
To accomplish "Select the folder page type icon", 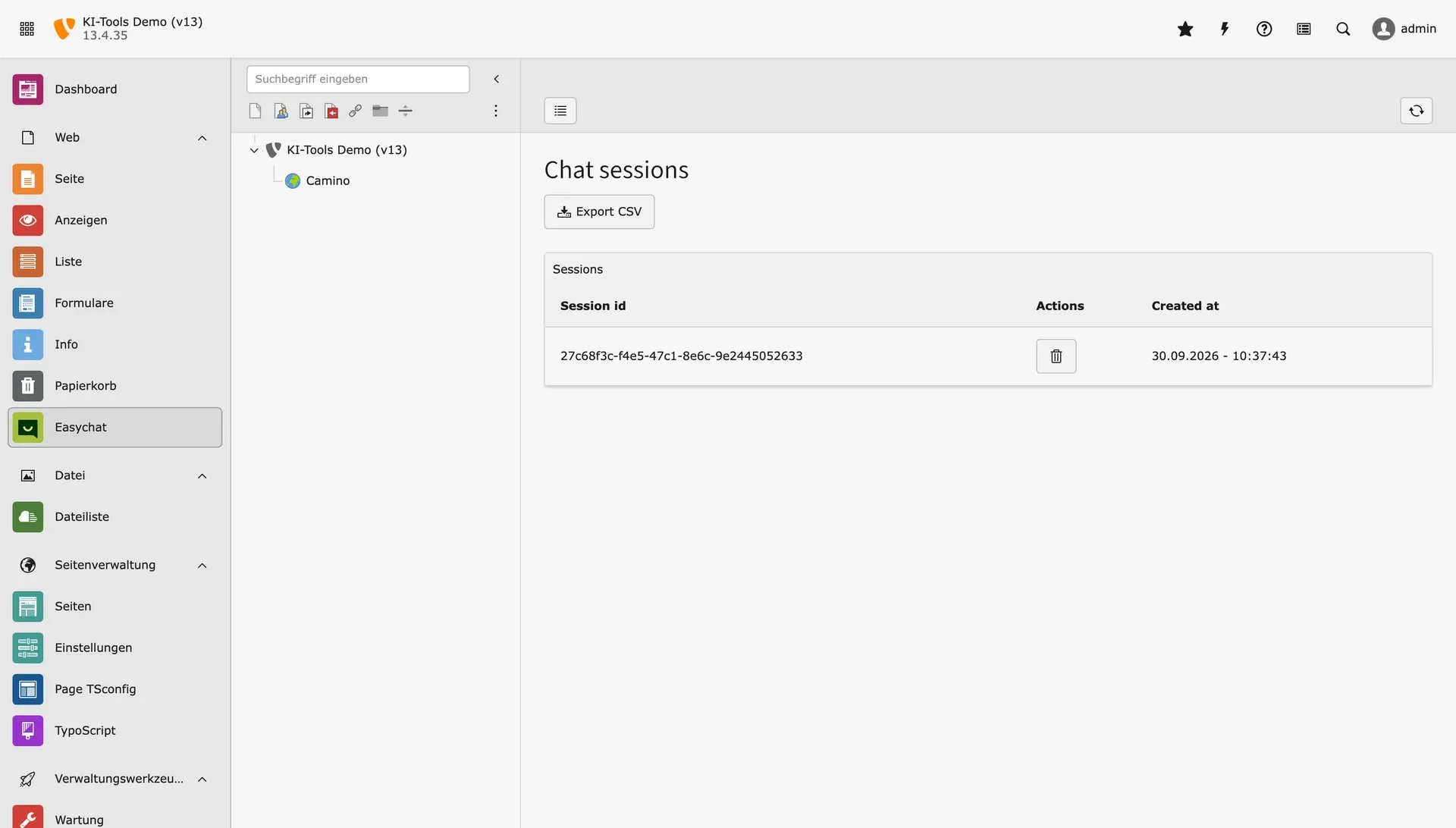I will coord(381,111).
